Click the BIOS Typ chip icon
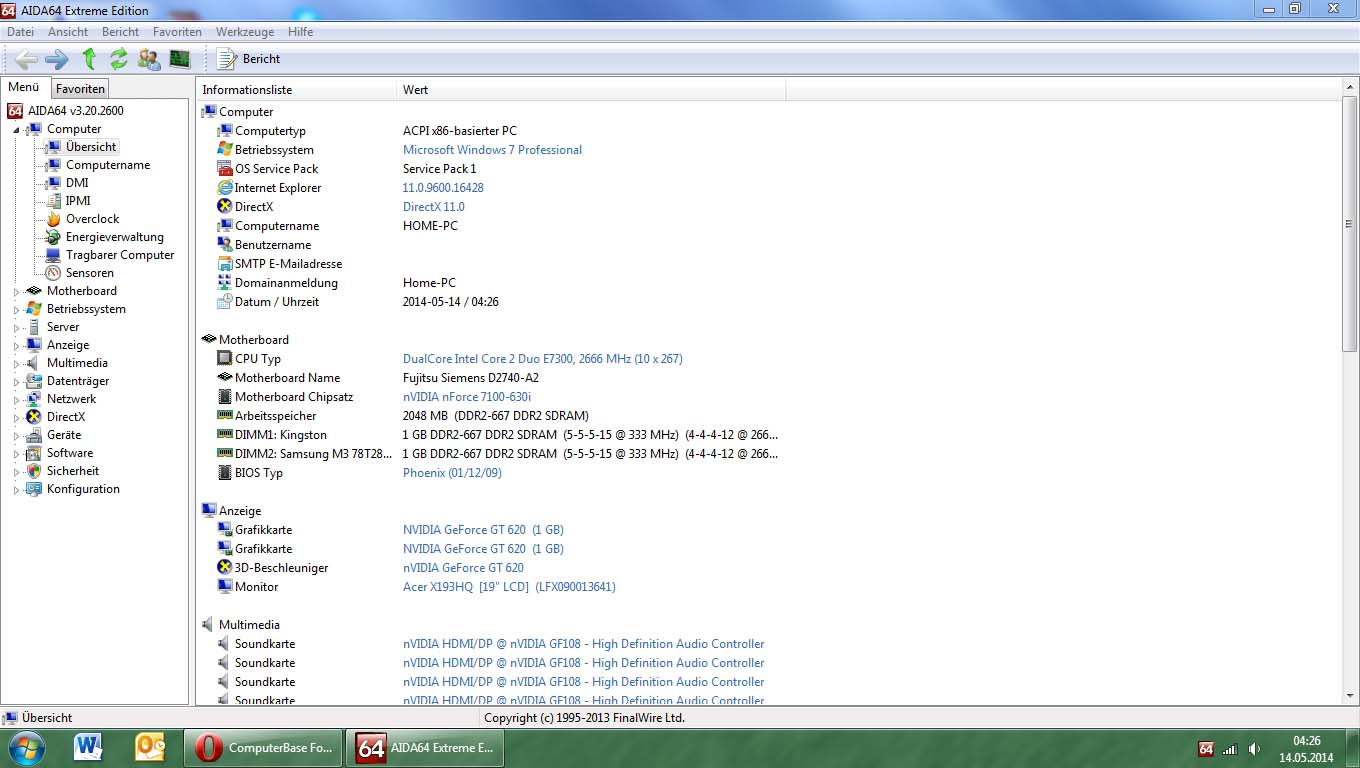Viewport: 1360px width, 768px height. (x=225, y=473)
